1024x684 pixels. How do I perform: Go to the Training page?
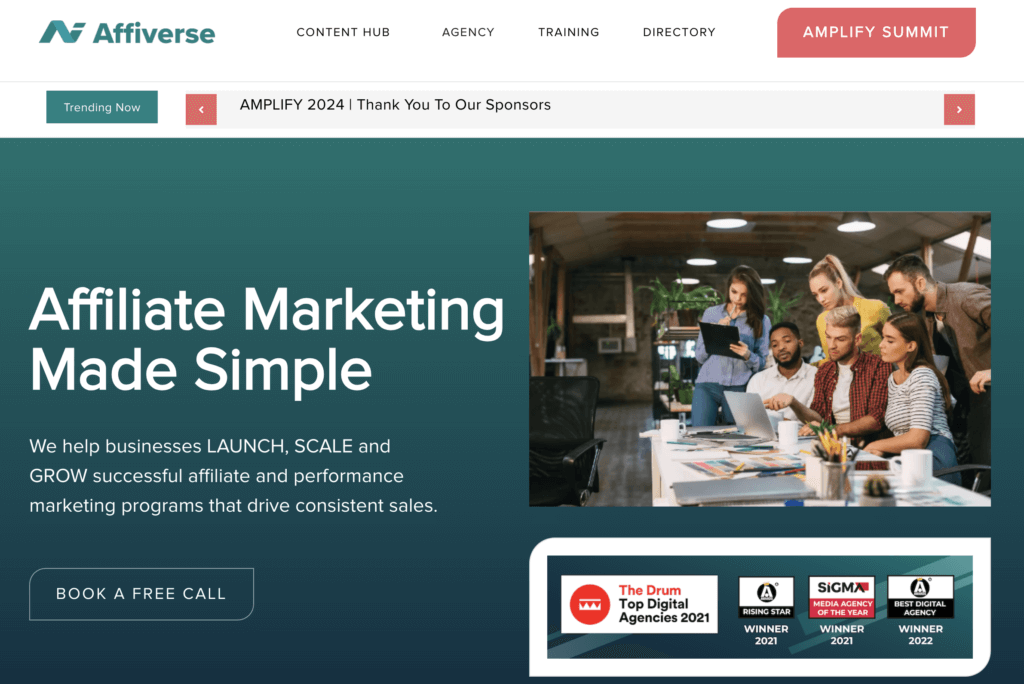coord(568,32)
